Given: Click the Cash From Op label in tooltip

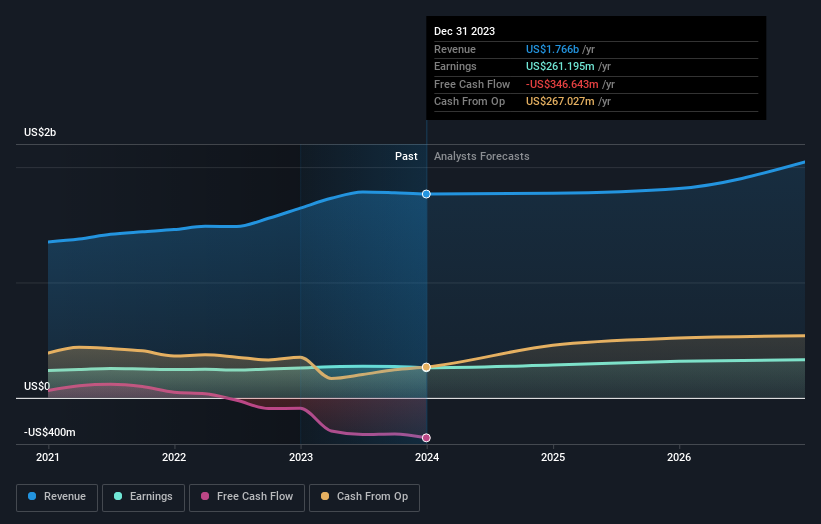Looking at the screenshot, I should pyautogui.click(x=469, y=102).
